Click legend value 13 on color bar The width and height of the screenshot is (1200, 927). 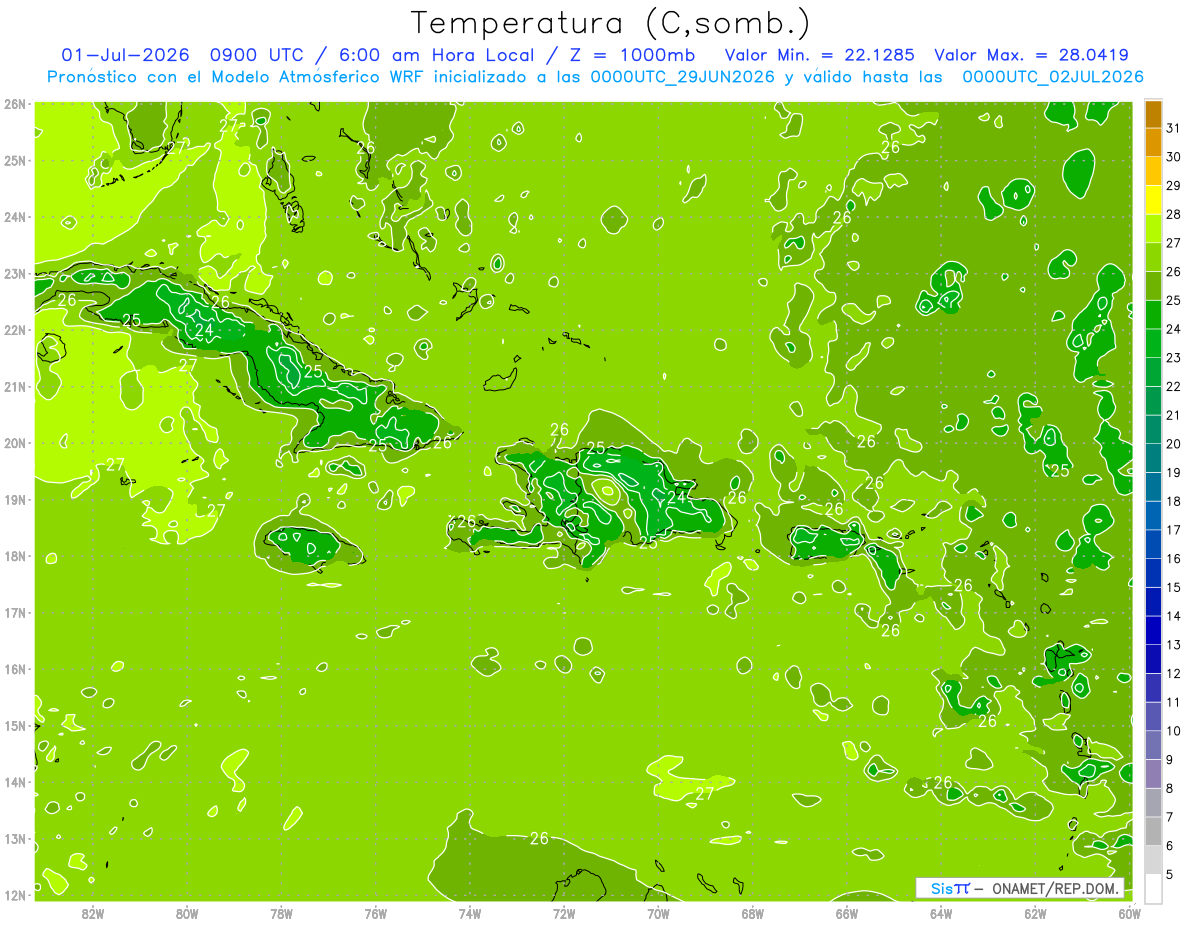click(1174, 645)
